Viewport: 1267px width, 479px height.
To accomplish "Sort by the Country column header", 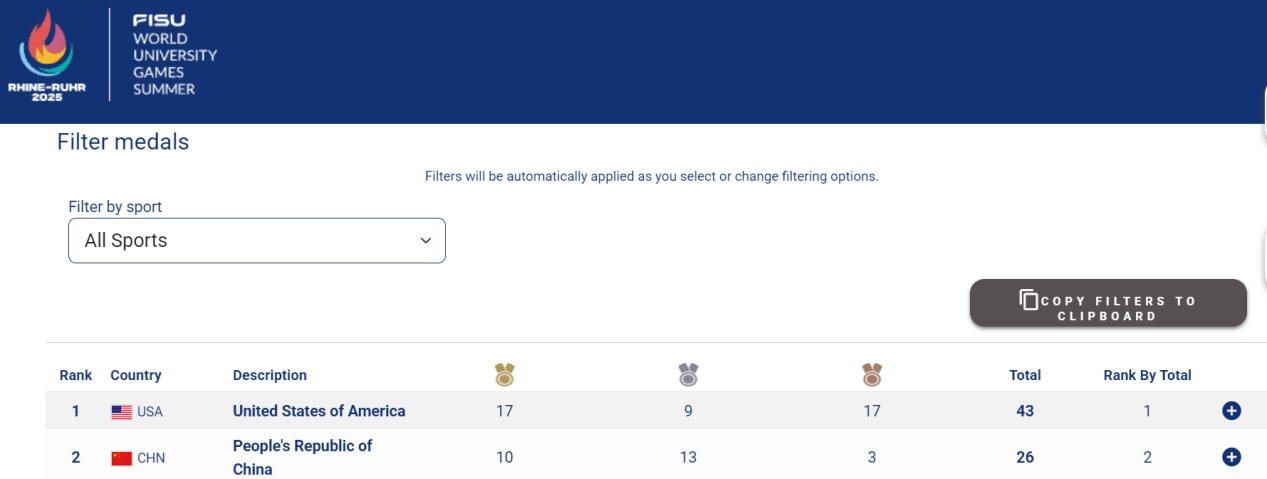I will 136,375.
